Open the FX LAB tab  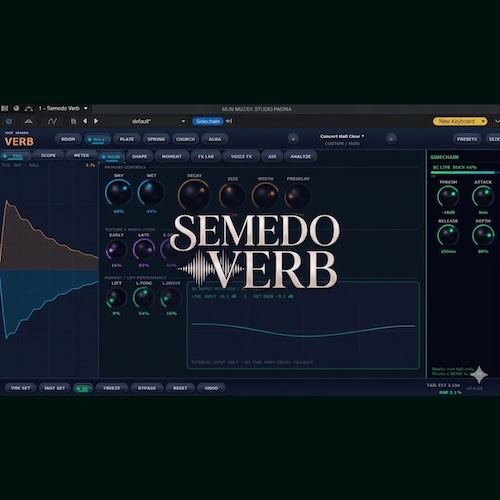(x=206, y=157)
